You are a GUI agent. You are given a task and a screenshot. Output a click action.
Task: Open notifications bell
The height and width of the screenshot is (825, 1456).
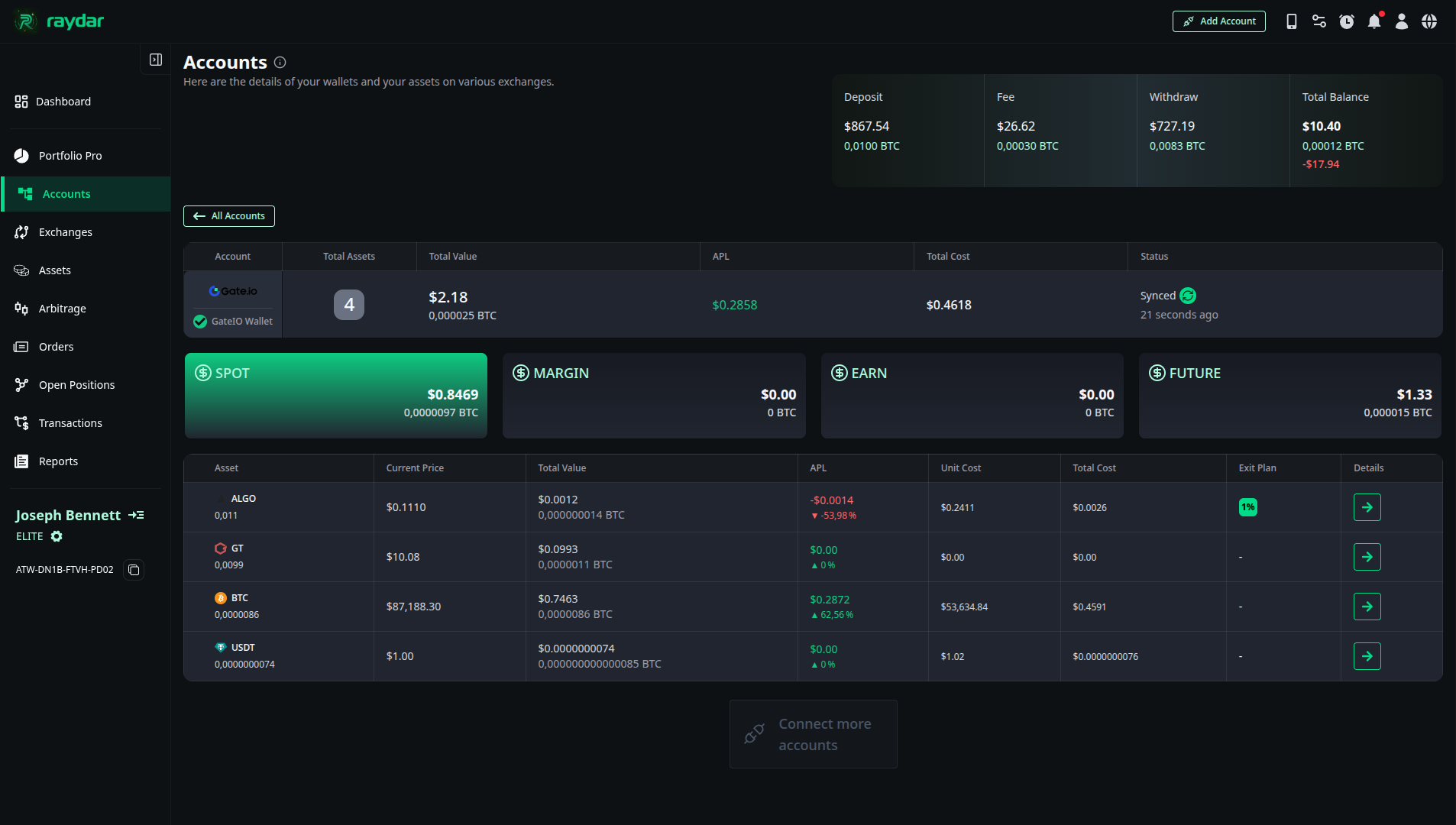[1373, 21]
